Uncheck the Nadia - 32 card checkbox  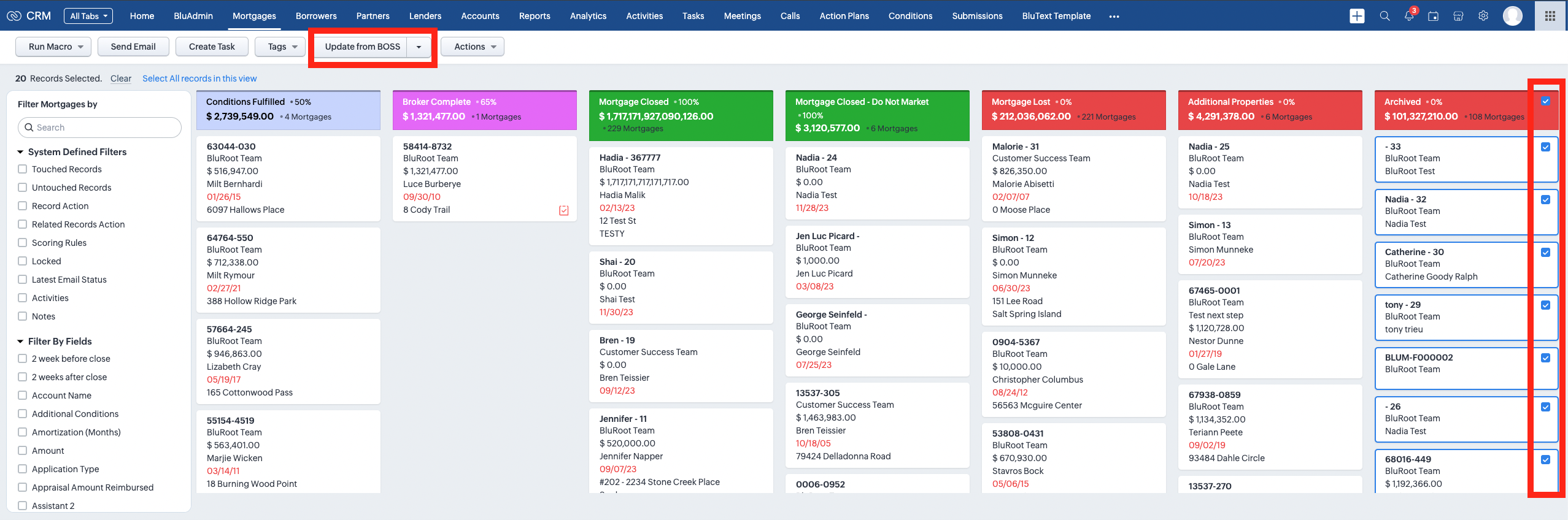click(x=1545, y=199)
